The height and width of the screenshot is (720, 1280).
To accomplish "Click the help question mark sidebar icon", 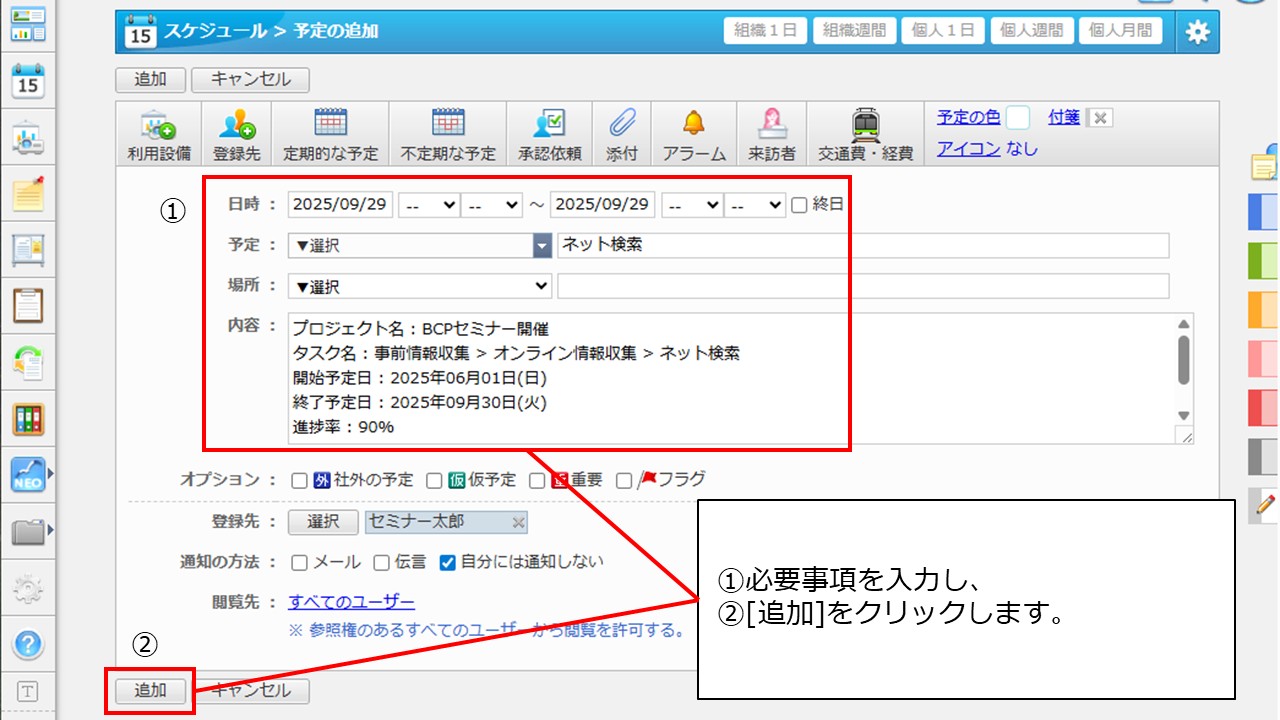I will click(x=28, y=644).
